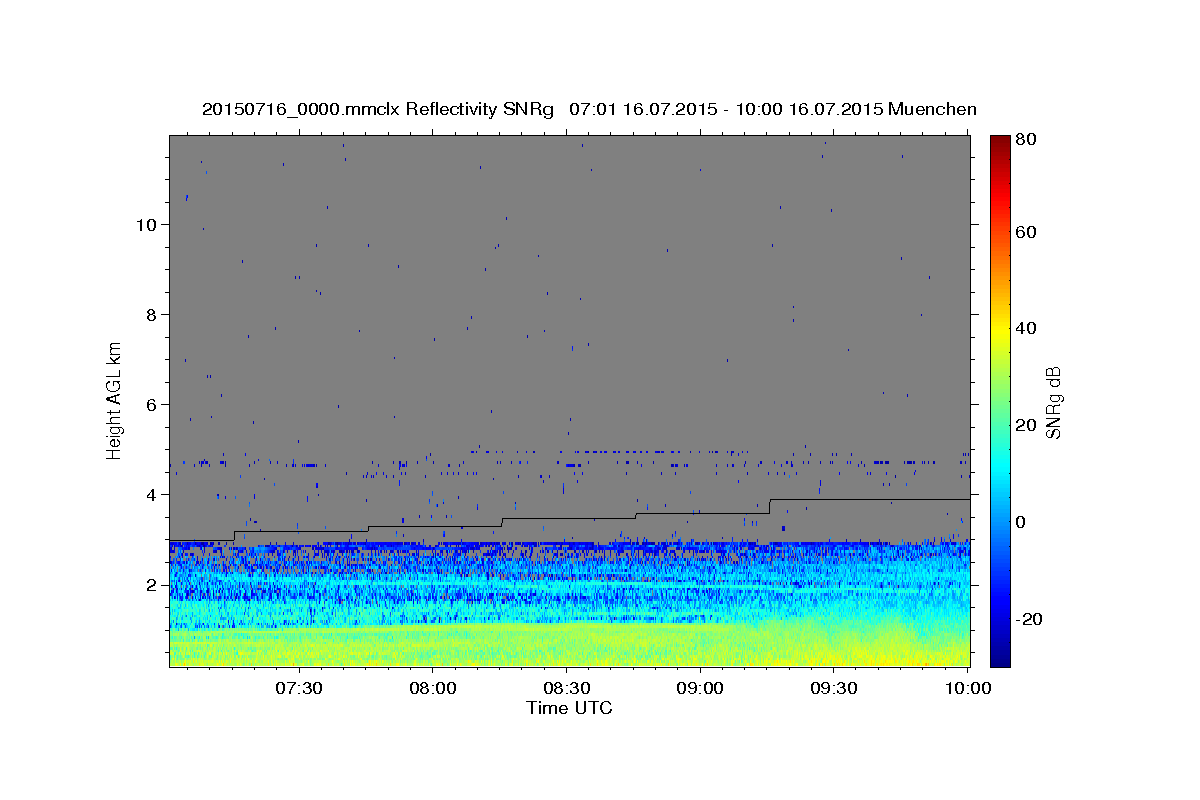The width and height of the screenshot is (1200, 800).
Task: Click the 08:00 time tick label
Action: 432,689
